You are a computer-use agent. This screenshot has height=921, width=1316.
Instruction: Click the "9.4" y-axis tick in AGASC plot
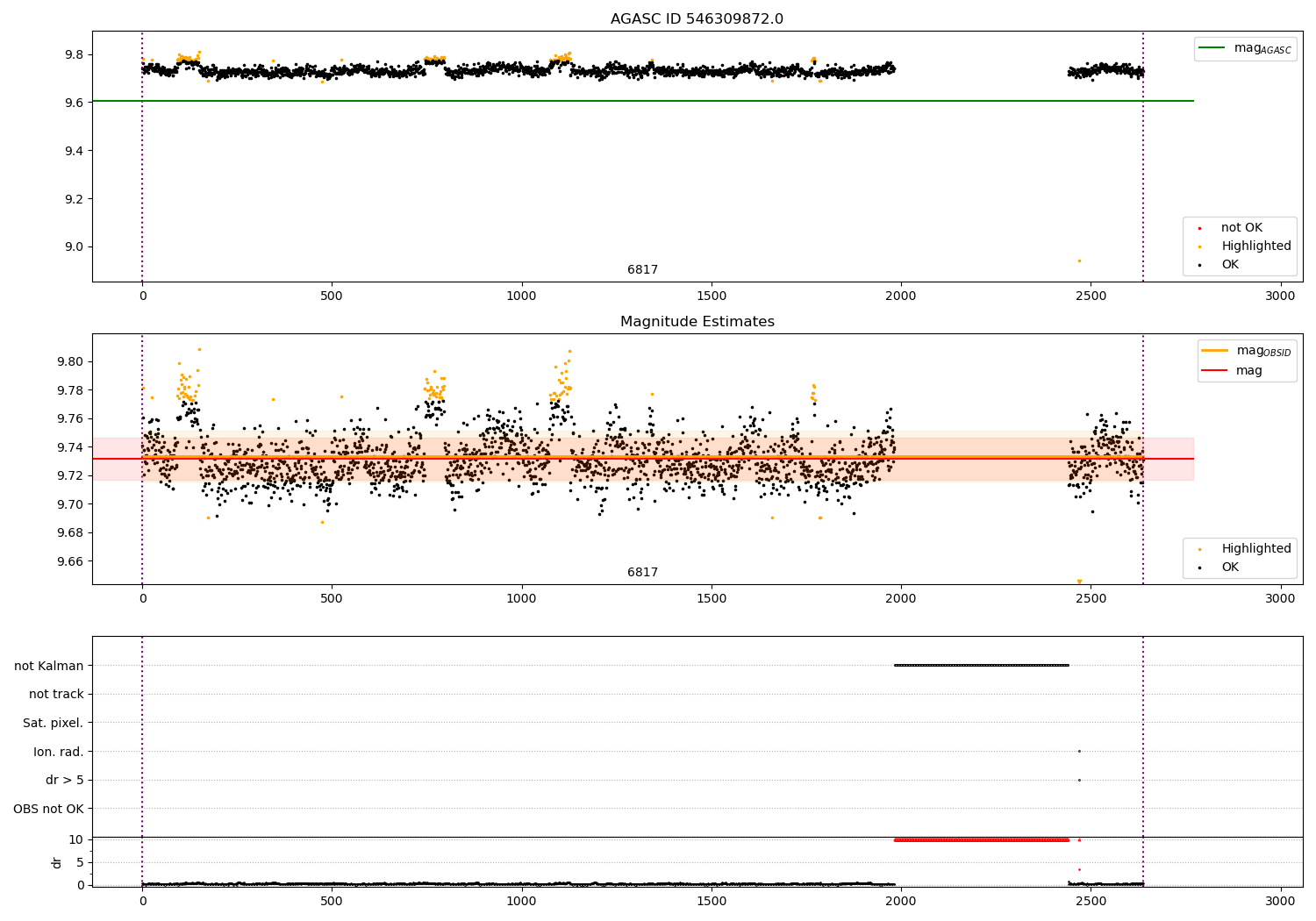73,151
